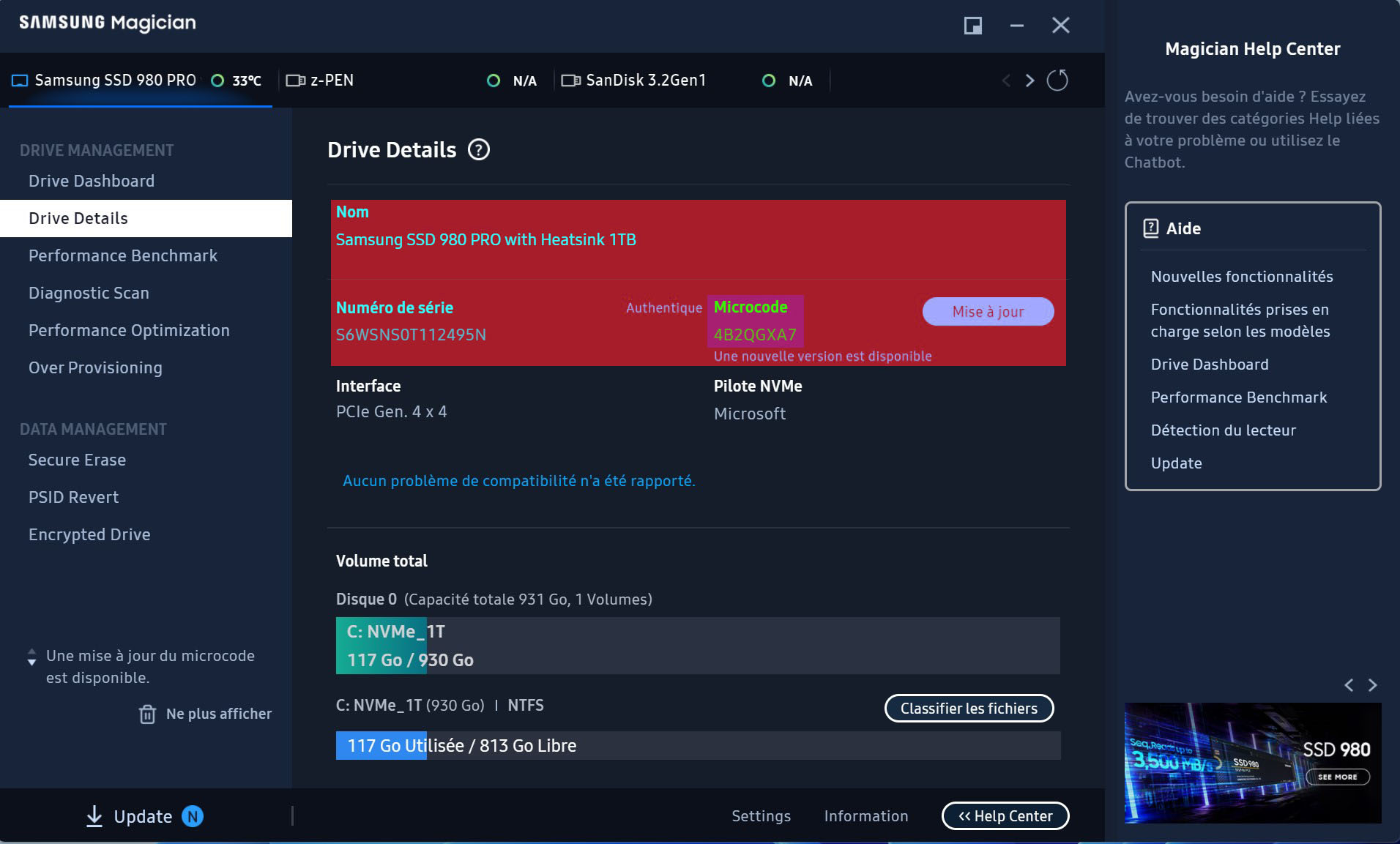Click the microcode version 4B2QGXA7

[755, 335]
